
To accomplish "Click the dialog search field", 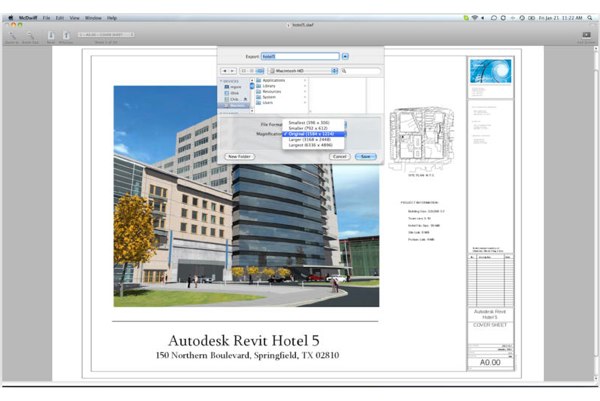I will click(360, 71).
